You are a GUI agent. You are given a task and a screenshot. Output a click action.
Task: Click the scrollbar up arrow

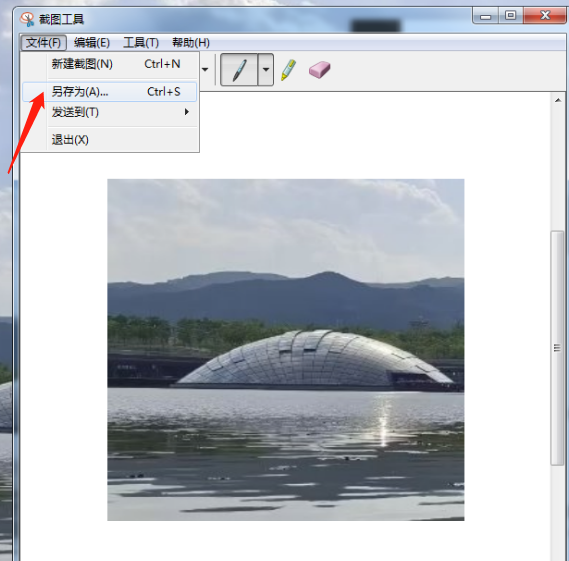click(x=558, y=100)
